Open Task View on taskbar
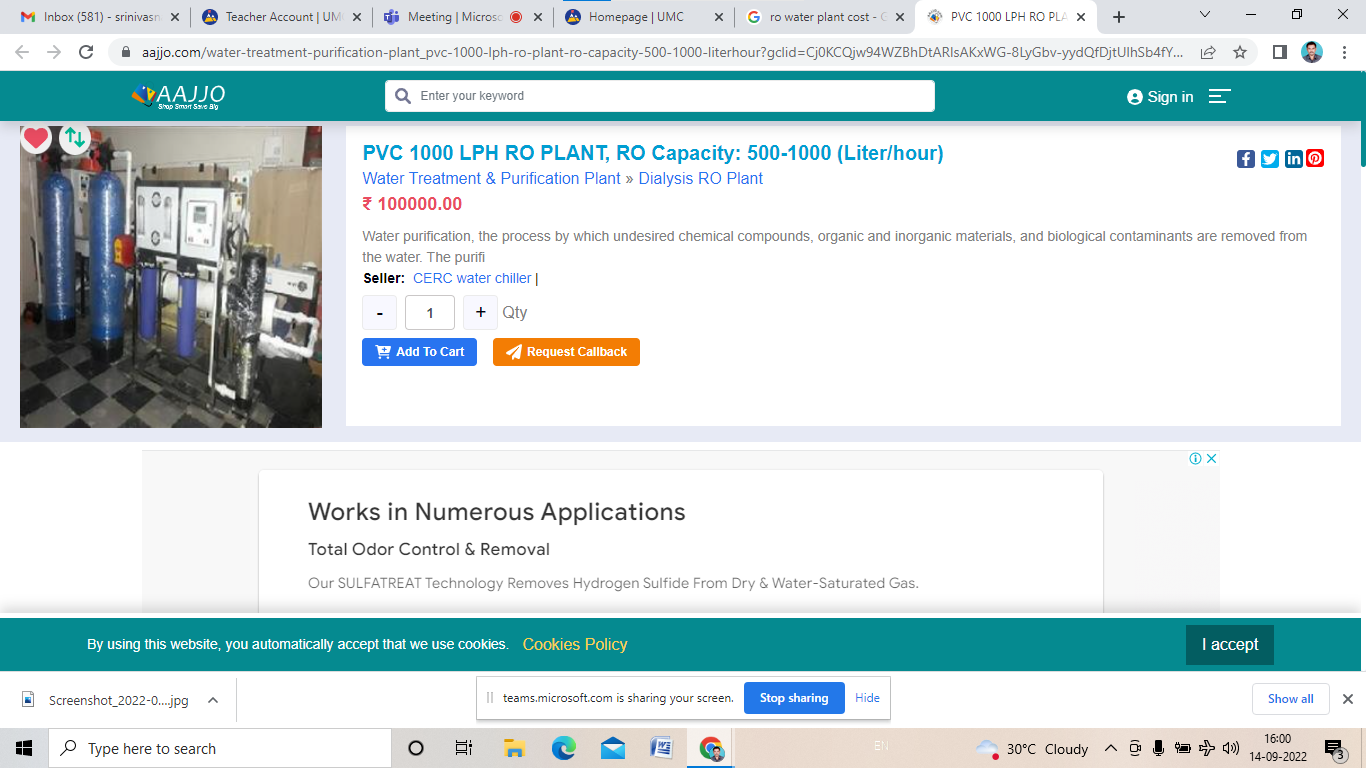Viewport: 1366px width, 768px height. [464, 748]
